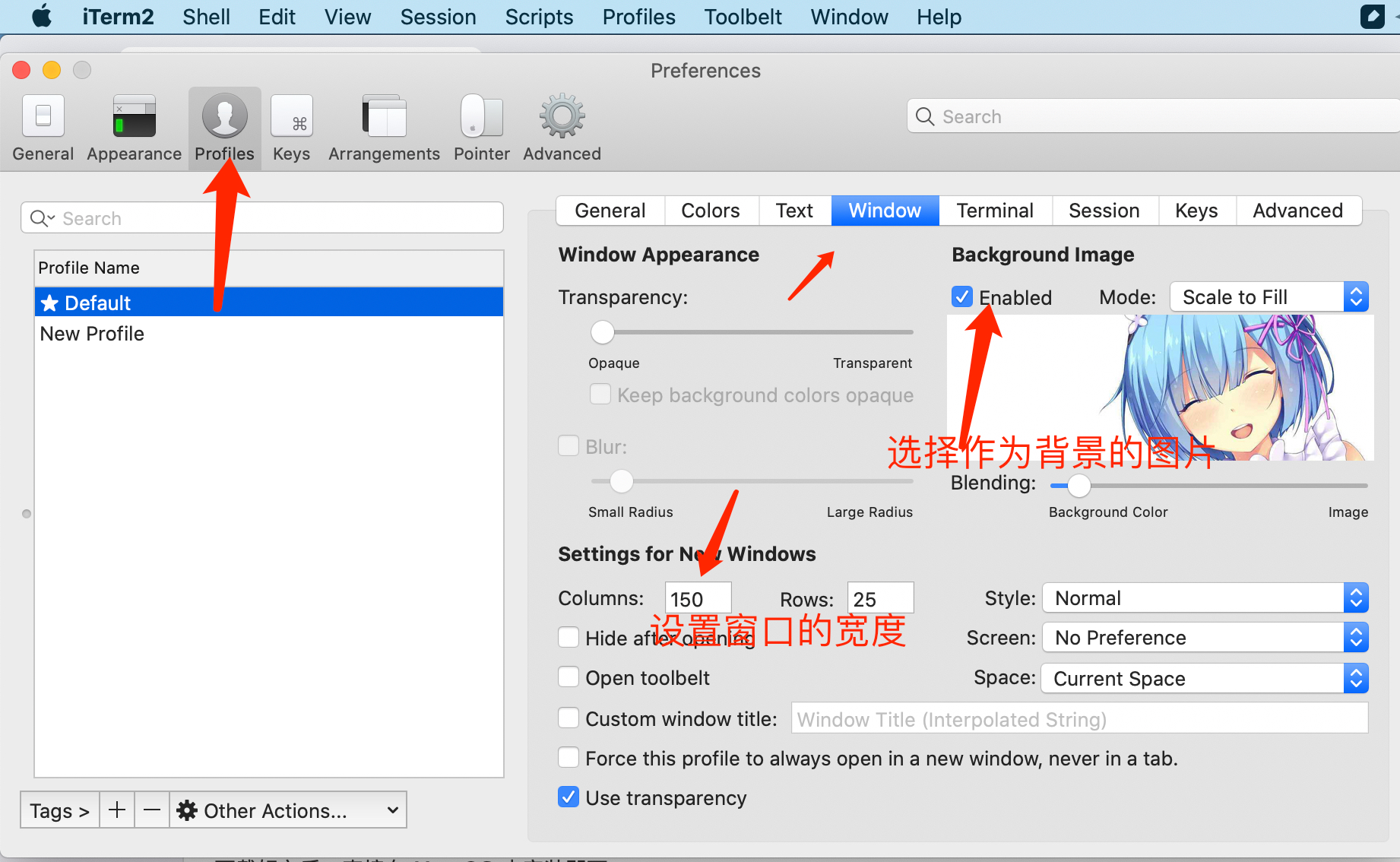This screenshot has width=1400, height=862.
Task: Open the View menu
Action: (347, 17)
